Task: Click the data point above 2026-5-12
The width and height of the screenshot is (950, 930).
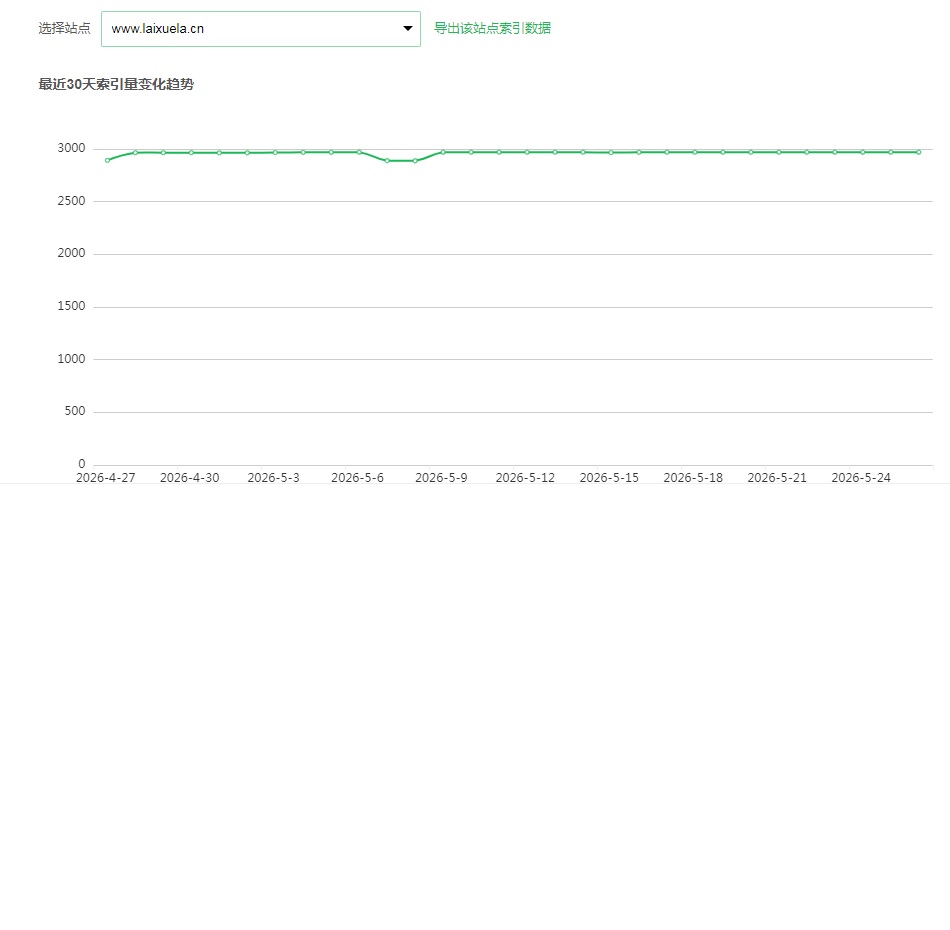Action: (527, 152)
